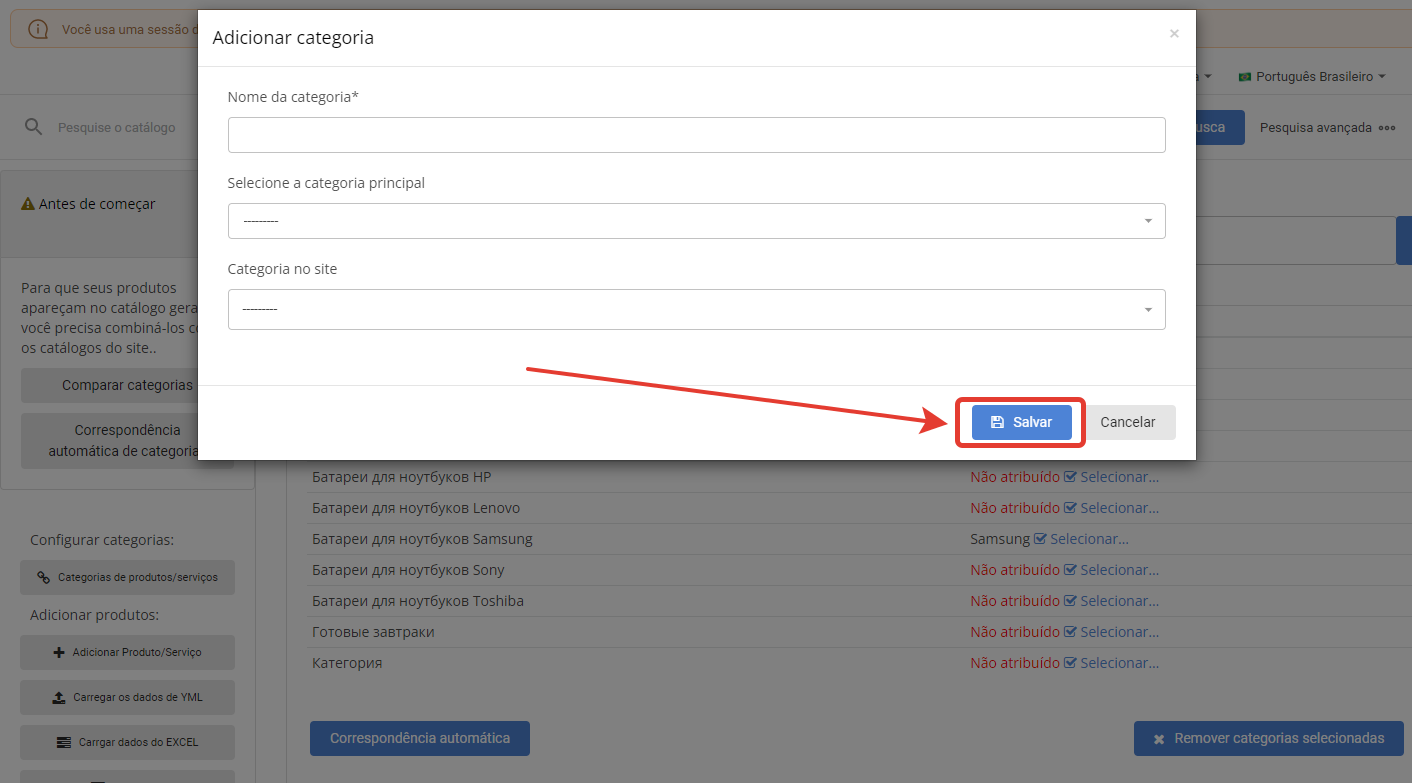Open the Português Brasileiro language menu
Image resolution: width=1412 pixels, height=783 pixels.
point(1313,77)
